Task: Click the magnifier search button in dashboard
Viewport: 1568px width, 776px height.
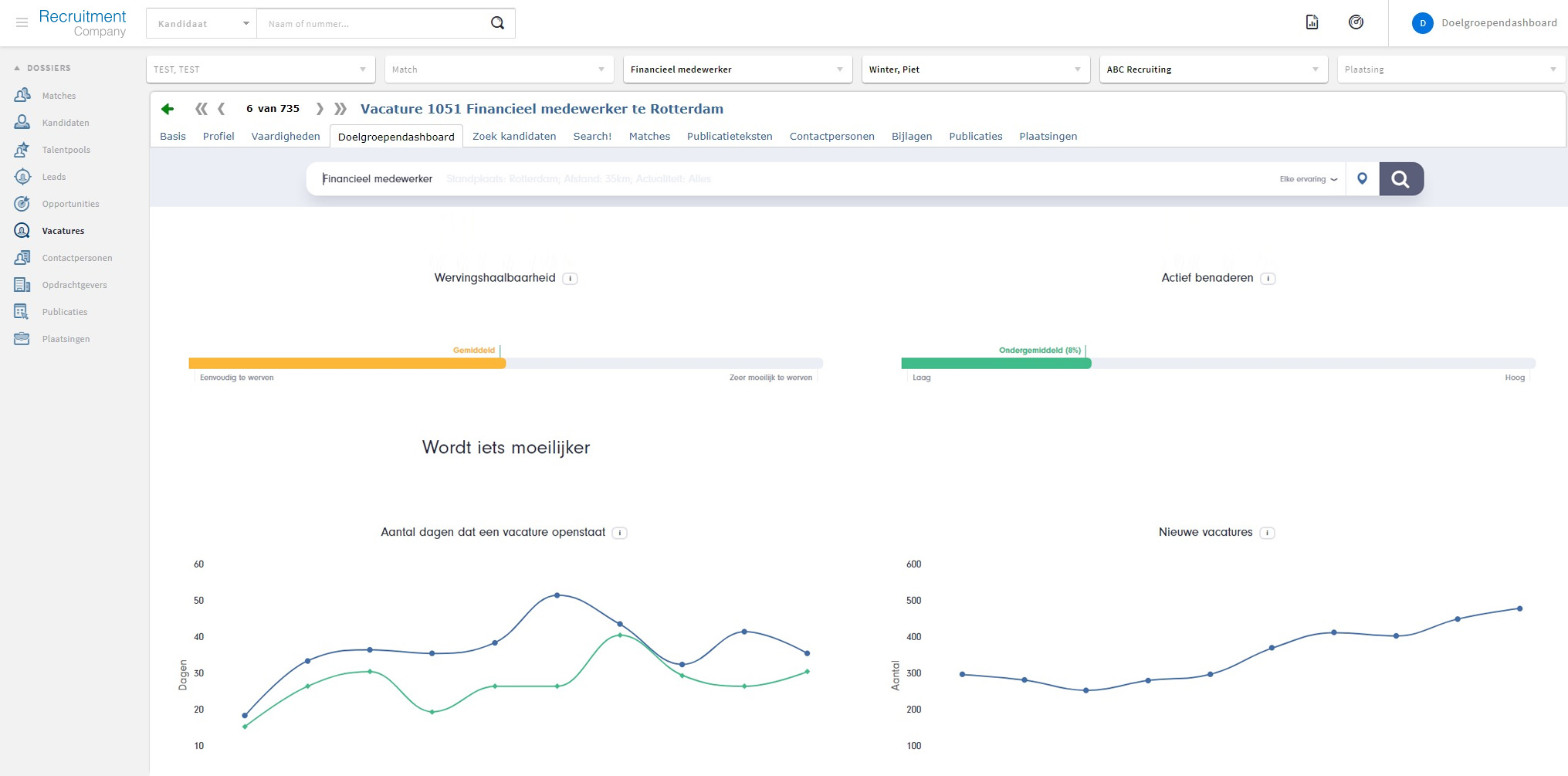Action: pos(1400,179)
